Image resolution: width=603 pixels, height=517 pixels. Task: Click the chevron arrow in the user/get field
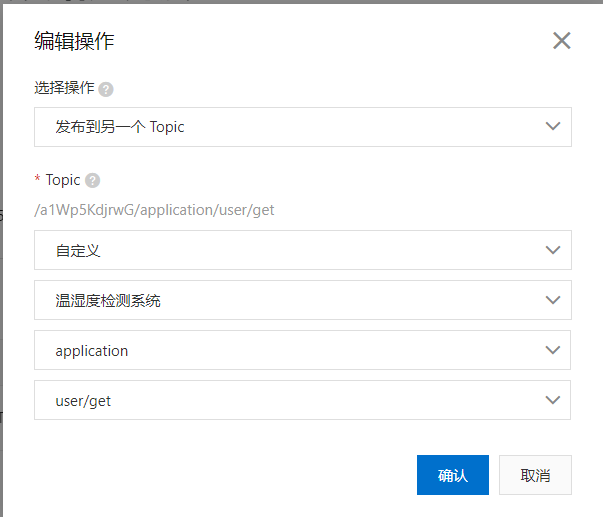552,400
